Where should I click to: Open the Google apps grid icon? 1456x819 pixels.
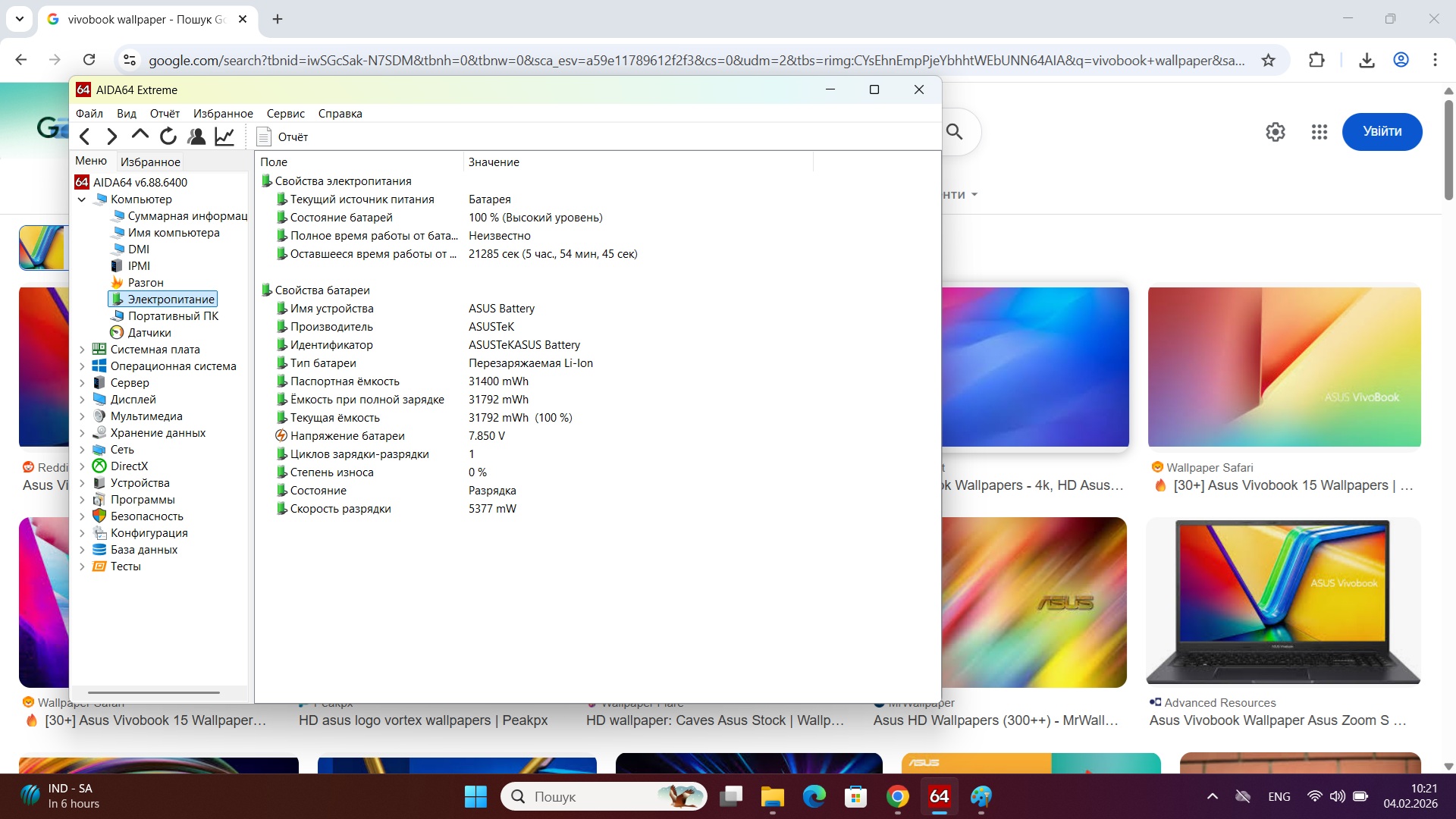point(1319,131)
